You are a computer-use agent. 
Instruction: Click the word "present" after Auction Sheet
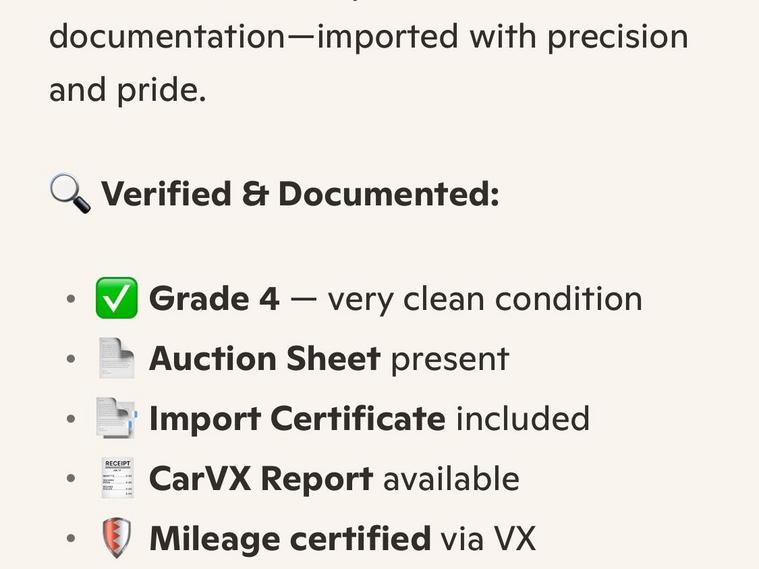tap(449, 359)
